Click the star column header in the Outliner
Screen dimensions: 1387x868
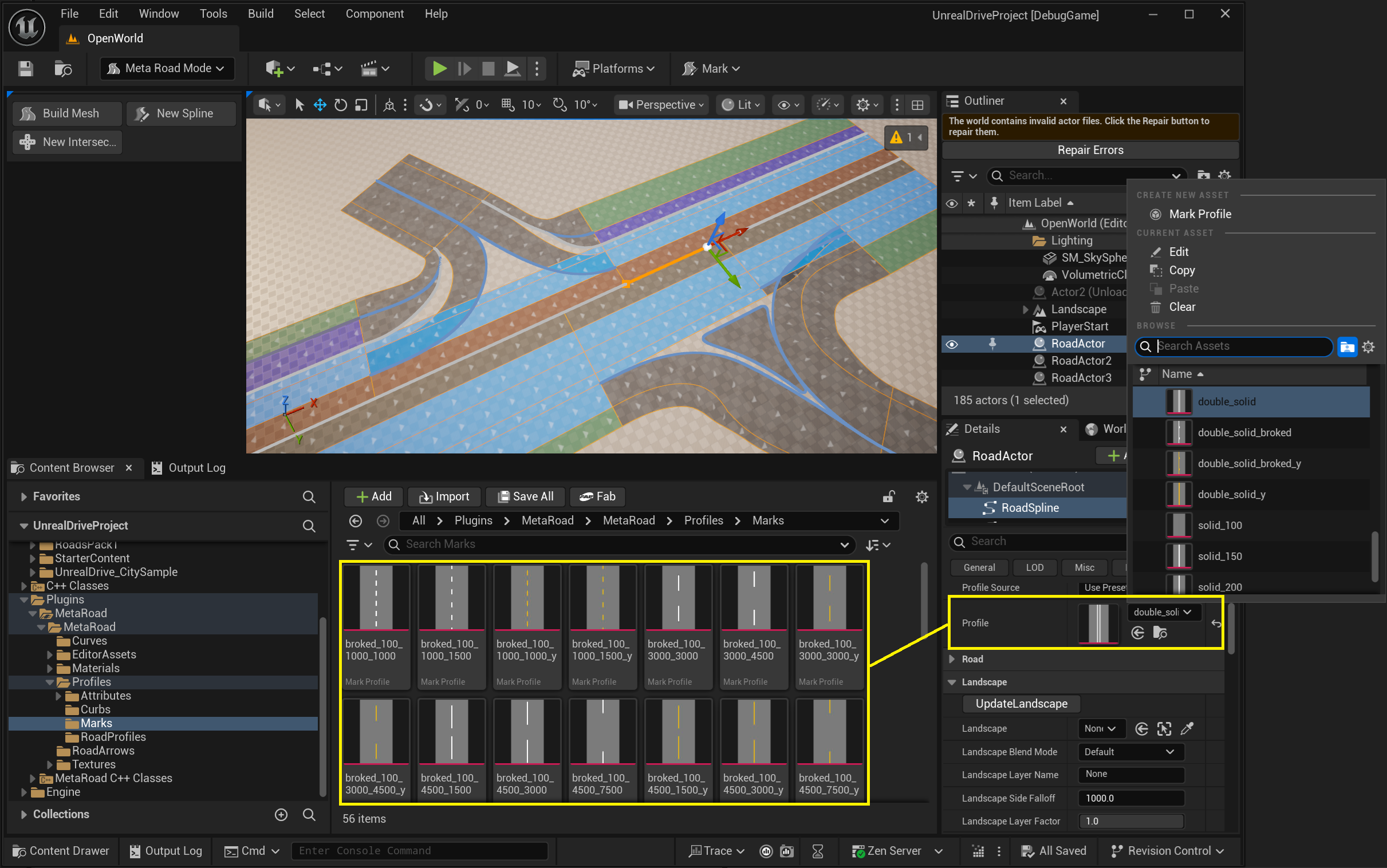971,203
